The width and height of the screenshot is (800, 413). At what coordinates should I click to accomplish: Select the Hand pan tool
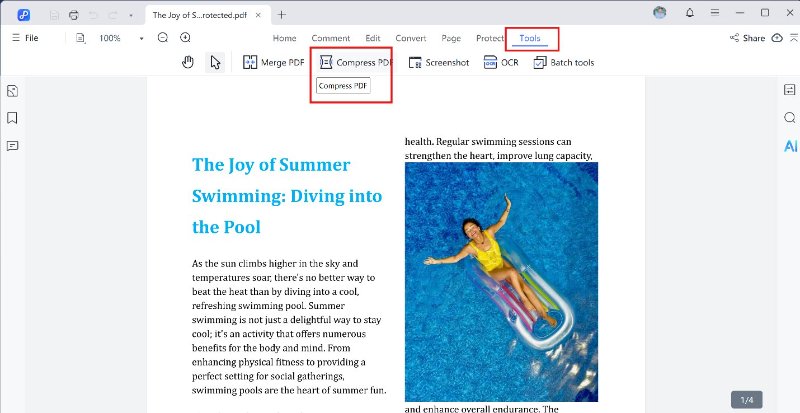pos(188,62)
